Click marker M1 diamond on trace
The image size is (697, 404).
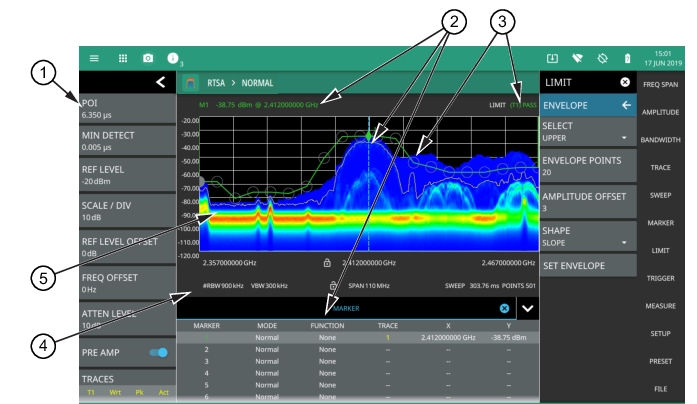click(369, 136)
